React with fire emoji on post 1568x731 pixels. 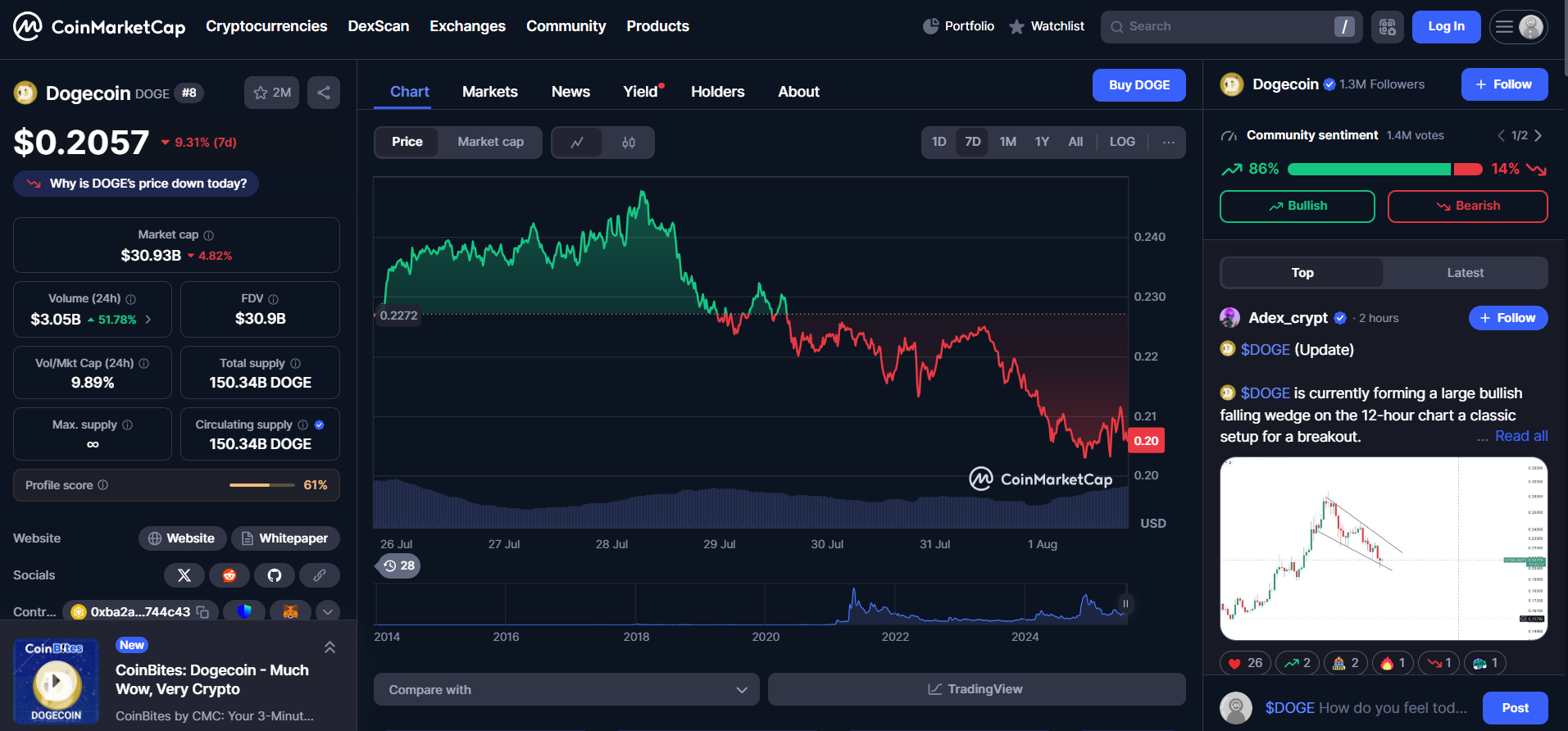(1393, 663)
